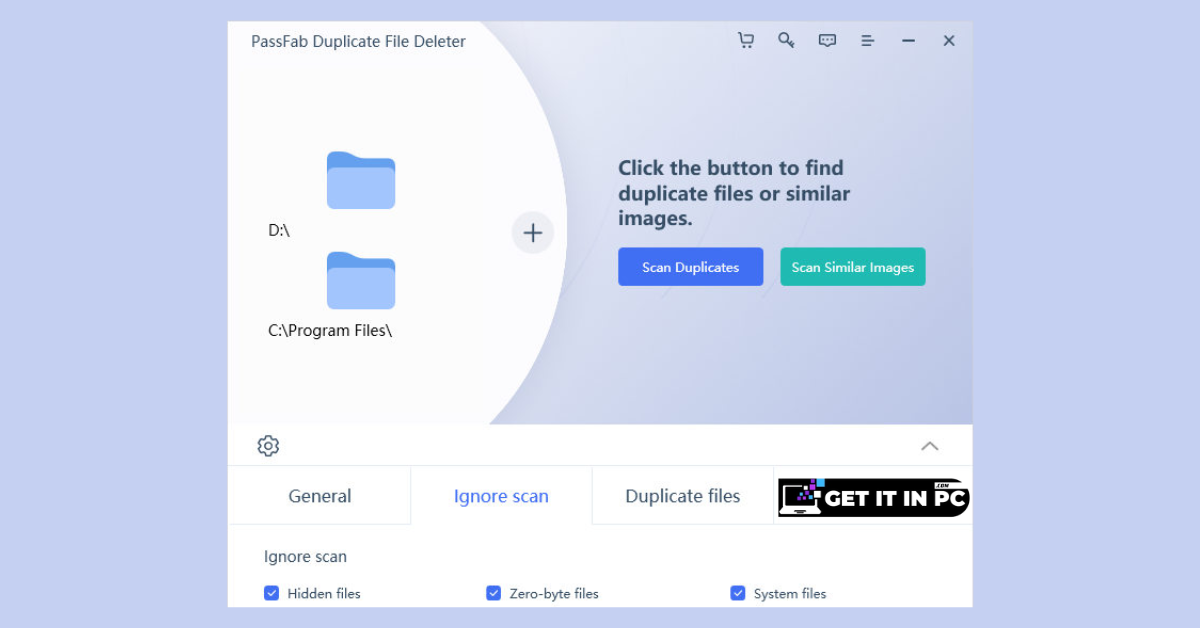The image size is (1200, 628).
Task: Click the key registration icon
Action: tap(787, 40)
